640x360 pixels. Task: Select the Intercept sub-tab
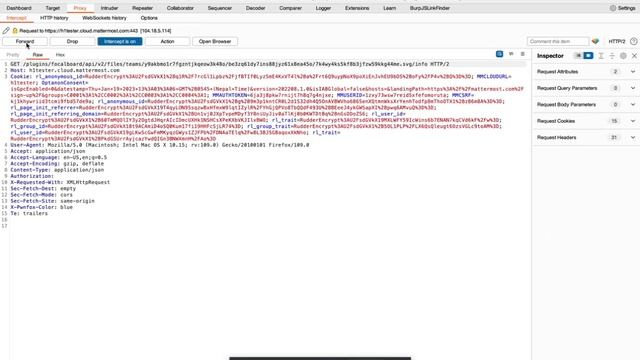tap(16, 18)
